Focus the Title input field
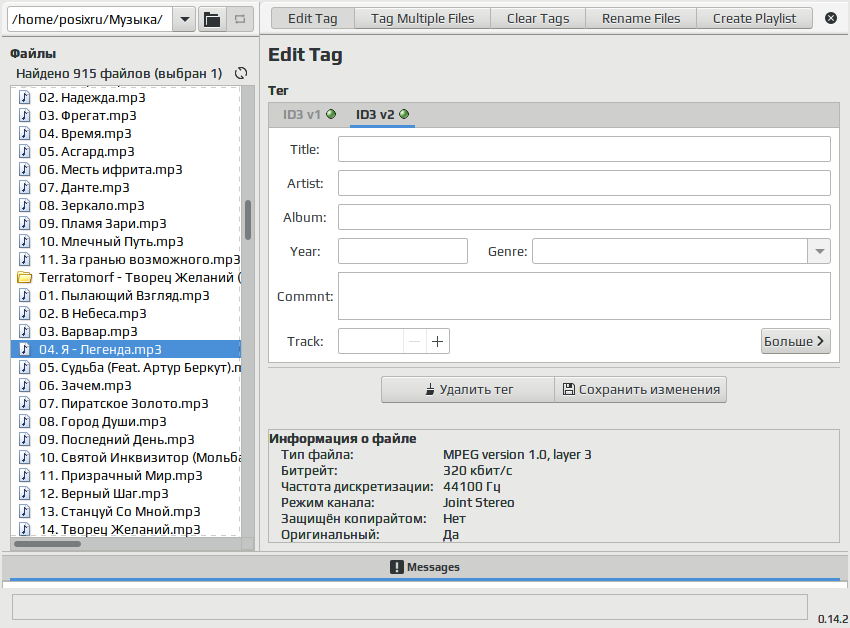 [x=584, y=149]
